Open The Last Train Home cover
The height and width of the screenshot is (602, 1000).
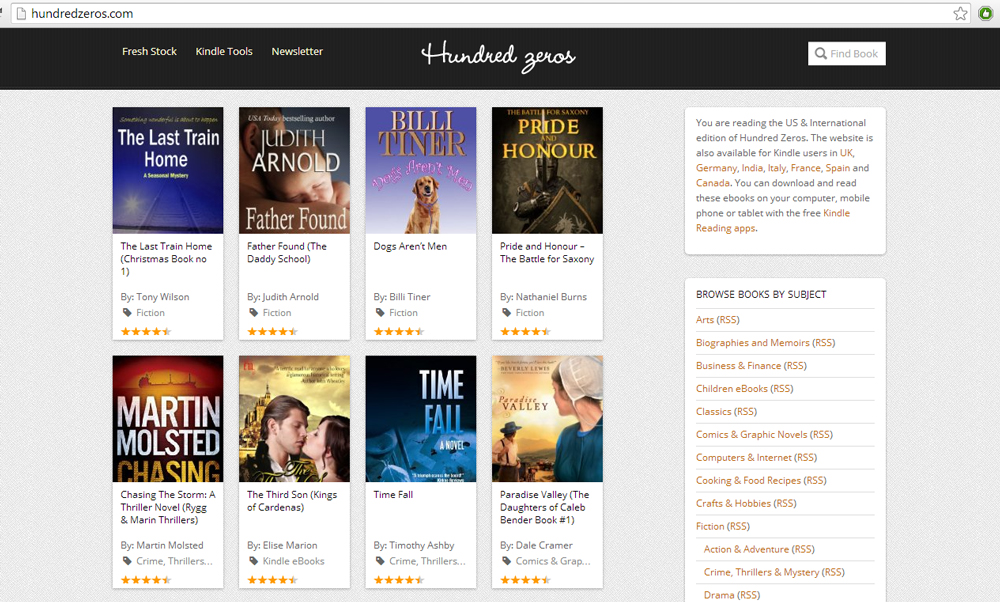click(x=168, y=170)
